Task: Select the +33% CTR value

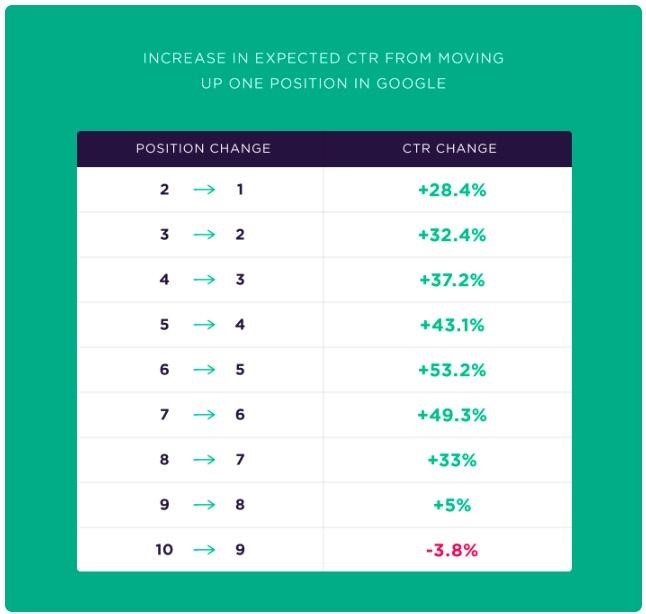Action: coord(451,460)
